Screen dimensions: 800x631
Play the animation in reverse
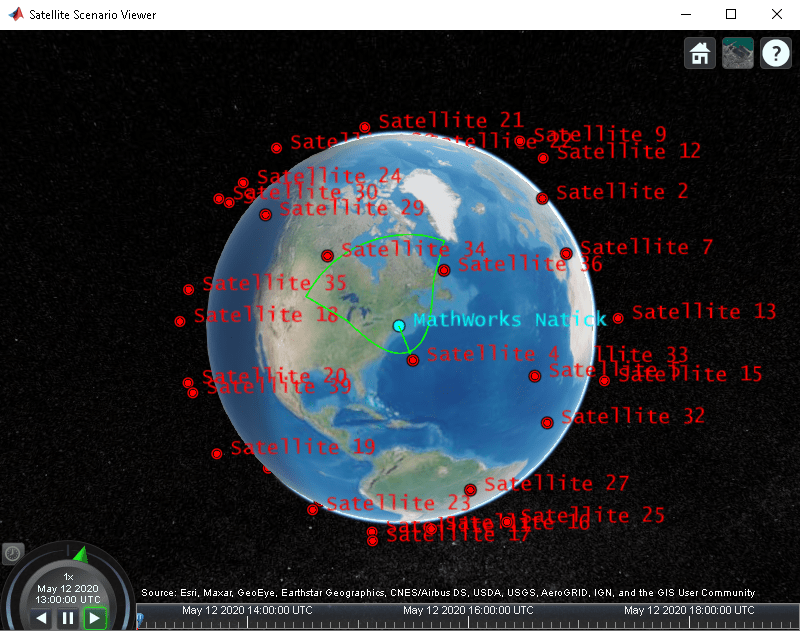tap(41, 618)
